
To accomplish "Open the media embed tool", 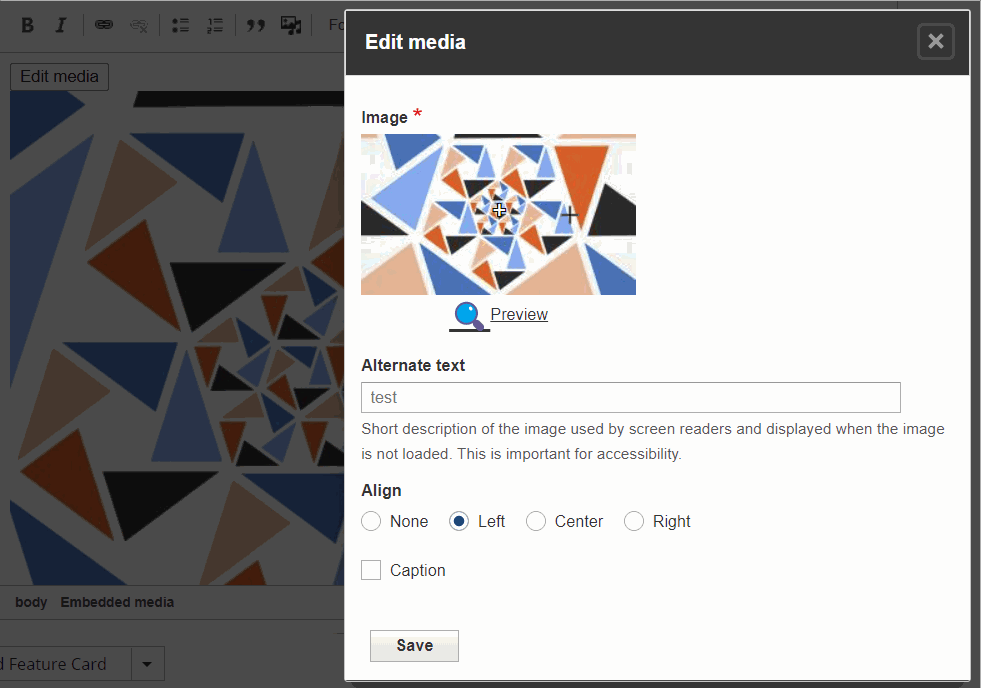I will [x=291, y=24].
